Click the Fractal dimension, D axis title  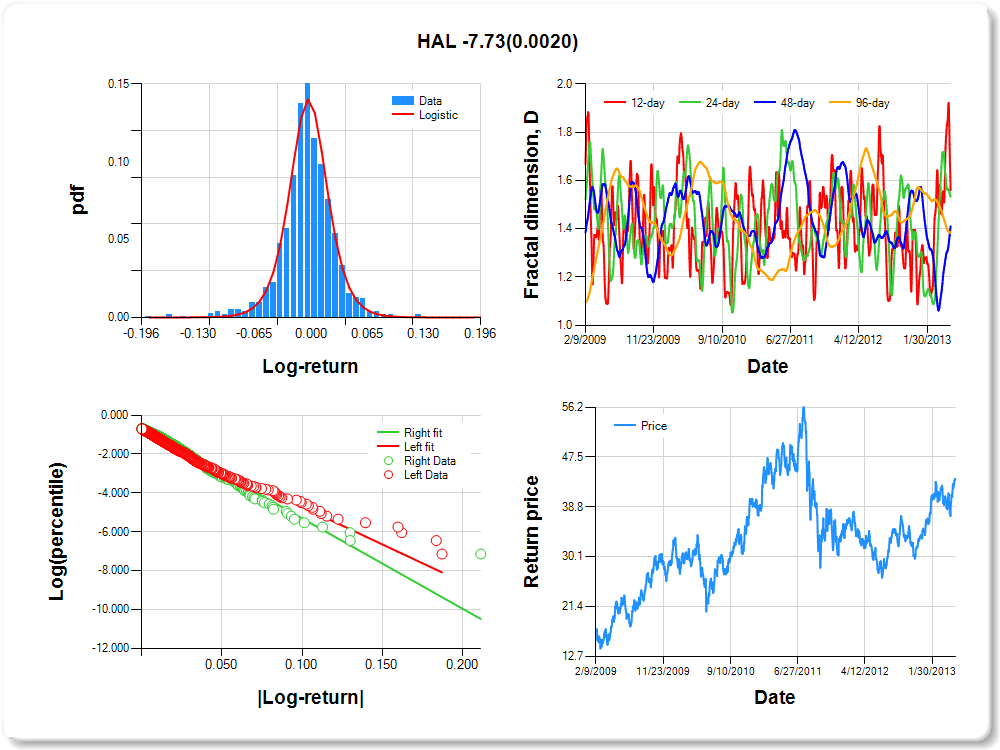coord(532,204)
